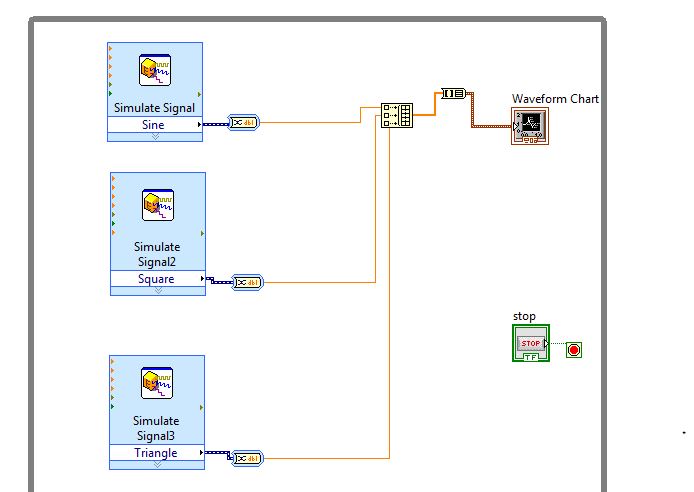Click the Sine output terminal row
This screenshot has width=694, height=492.
pyautogui.click(x=155, y=125)
